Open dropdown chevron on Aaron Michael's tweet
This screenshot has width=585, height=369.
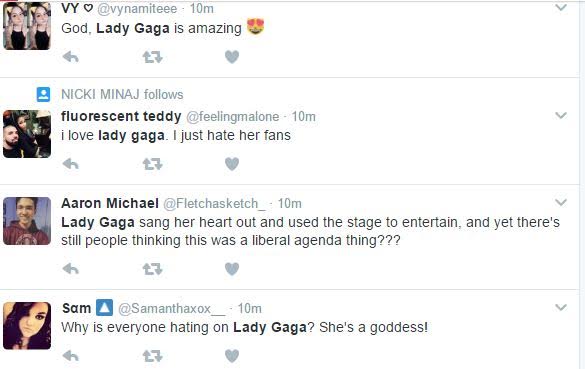pos(561,202)
